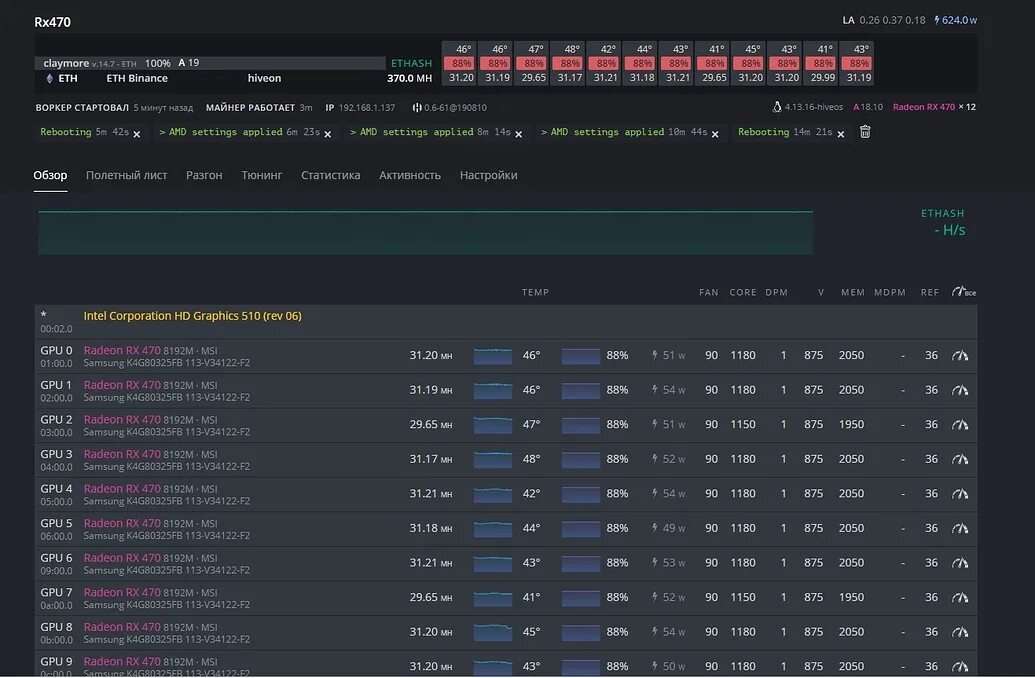The image size is (1035, 678).
Task: Click the power consumption lightning icon 624.0 w
Action: 937,20
